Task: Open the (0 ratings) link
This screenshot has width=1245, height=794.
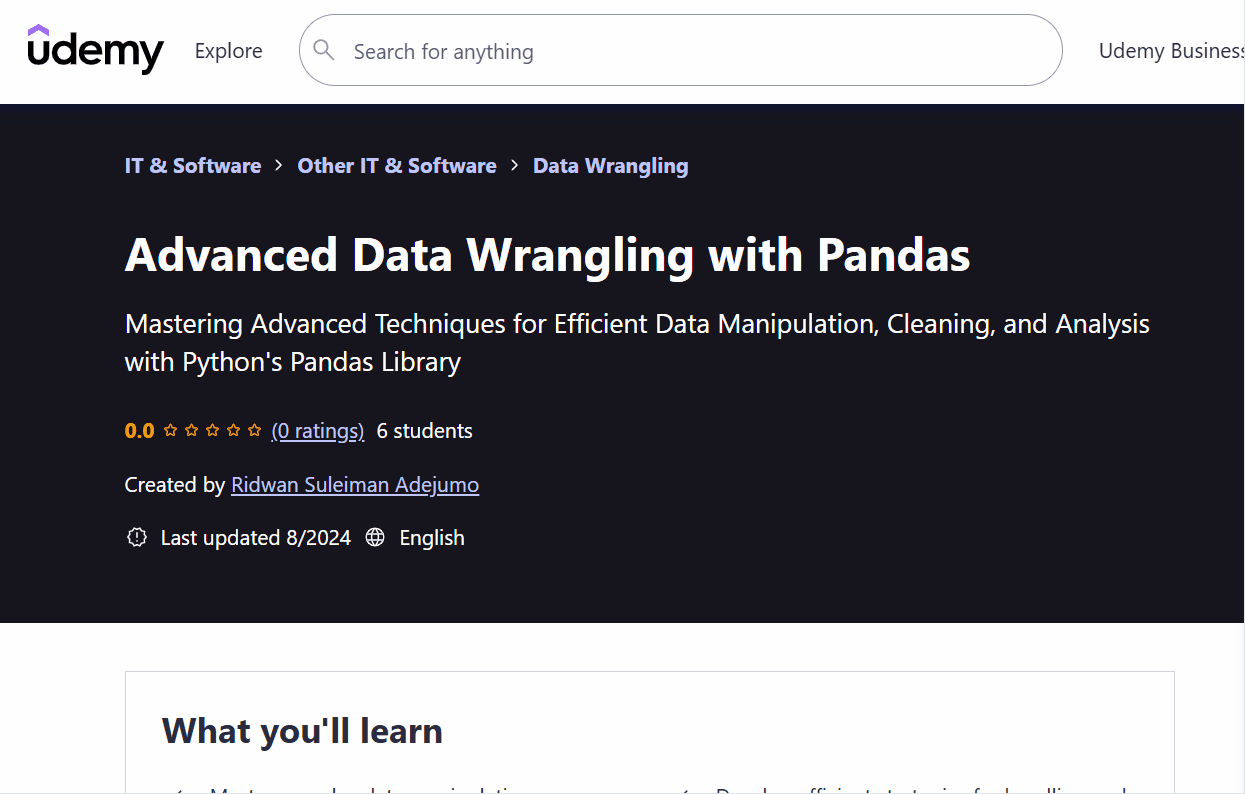Action: [318, 431]
